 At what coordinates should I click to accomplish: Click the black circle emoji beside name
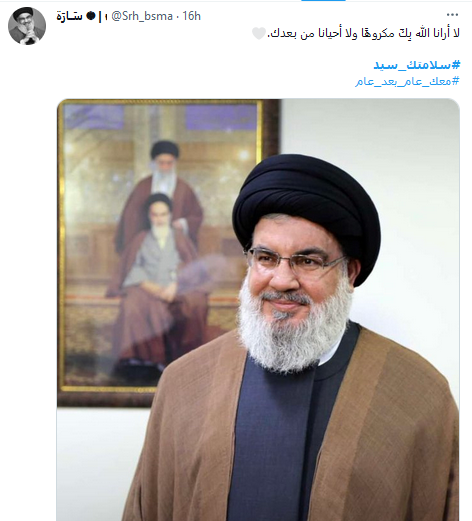click(x=91, y=16)
